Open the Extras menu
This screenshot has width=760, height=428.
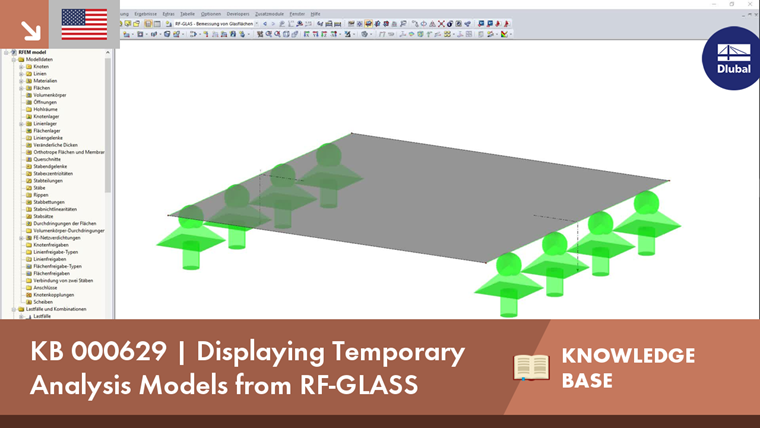pyautogui.click(x=168, y=14)
